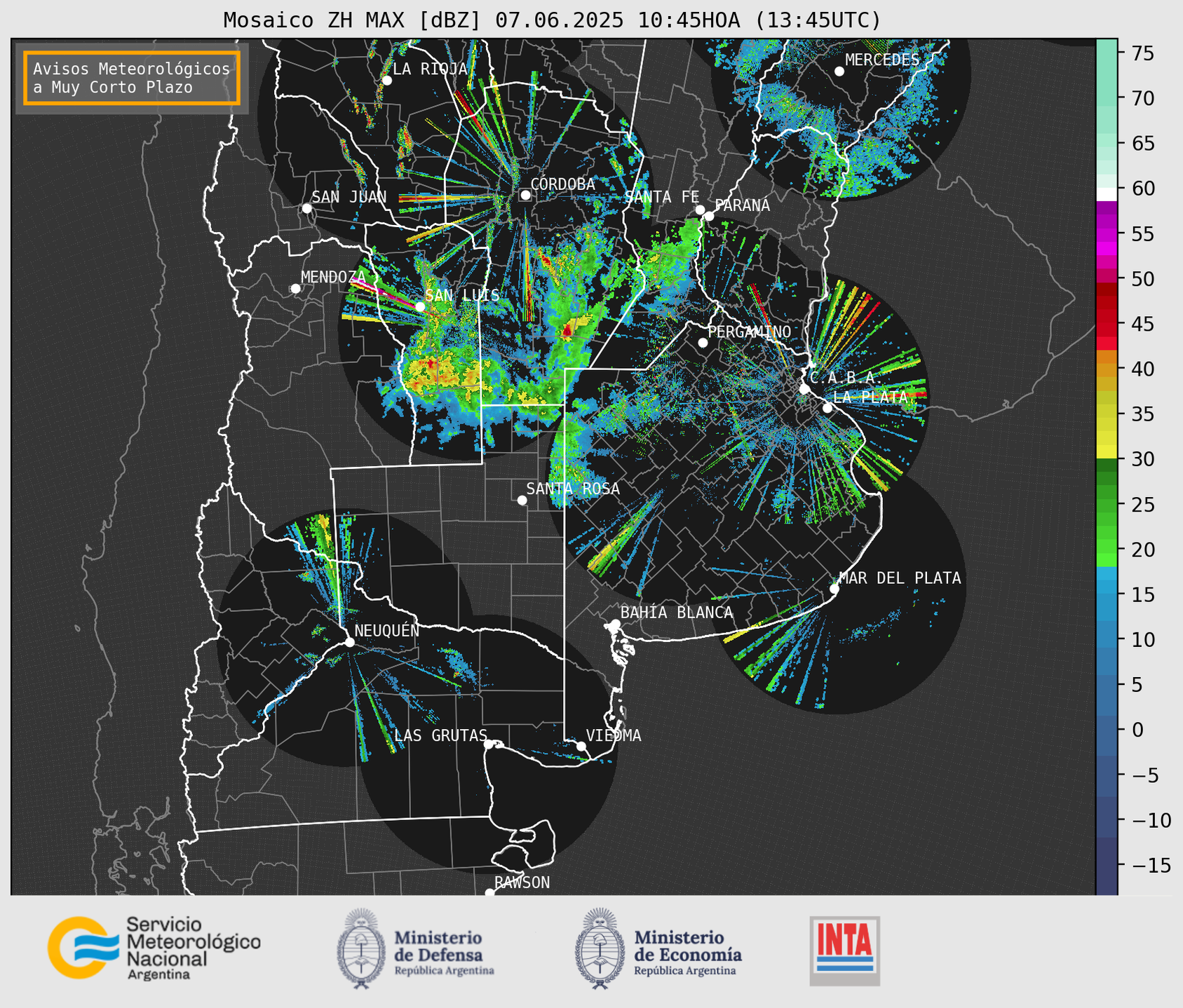Click the Avisos Meteorológicos a Muy Corto Plazo box
1183x1008 pixels.
(132, 78)
